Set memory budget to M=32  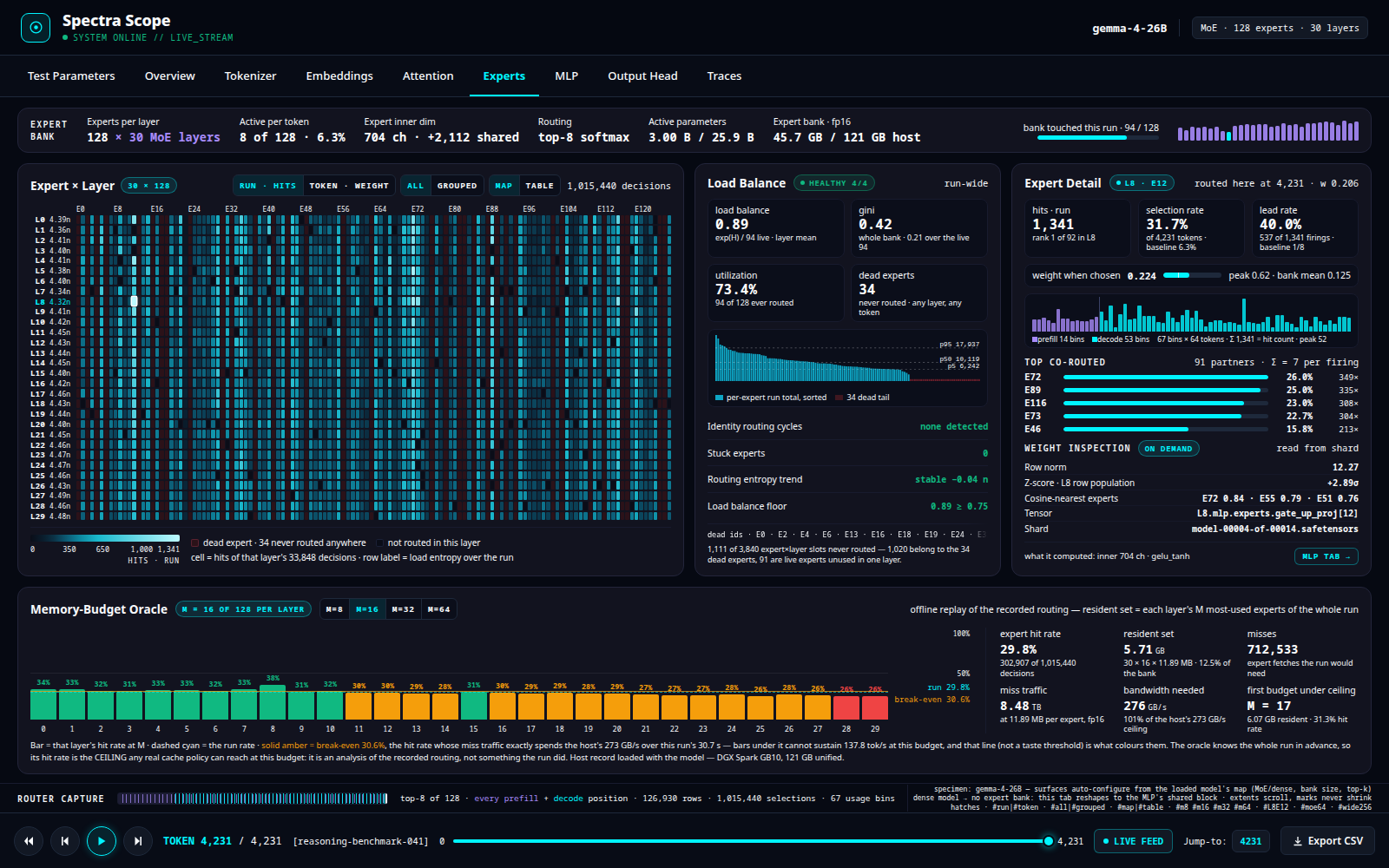pos(403,609)
